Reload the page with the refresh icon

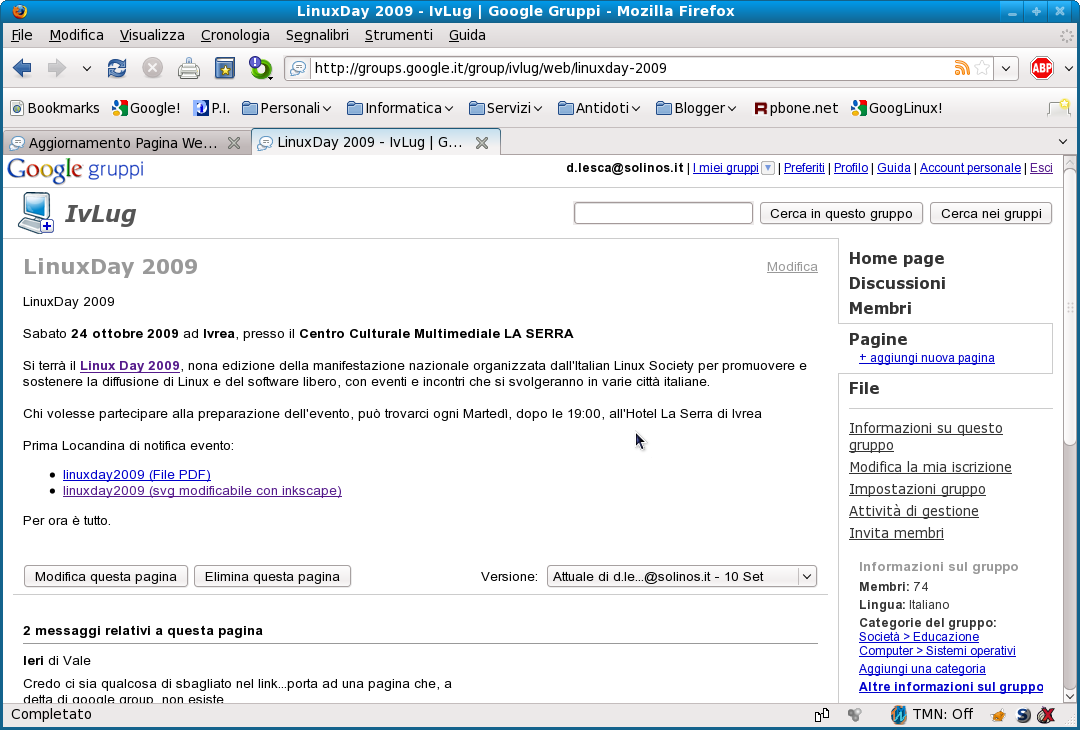point(117,68)
